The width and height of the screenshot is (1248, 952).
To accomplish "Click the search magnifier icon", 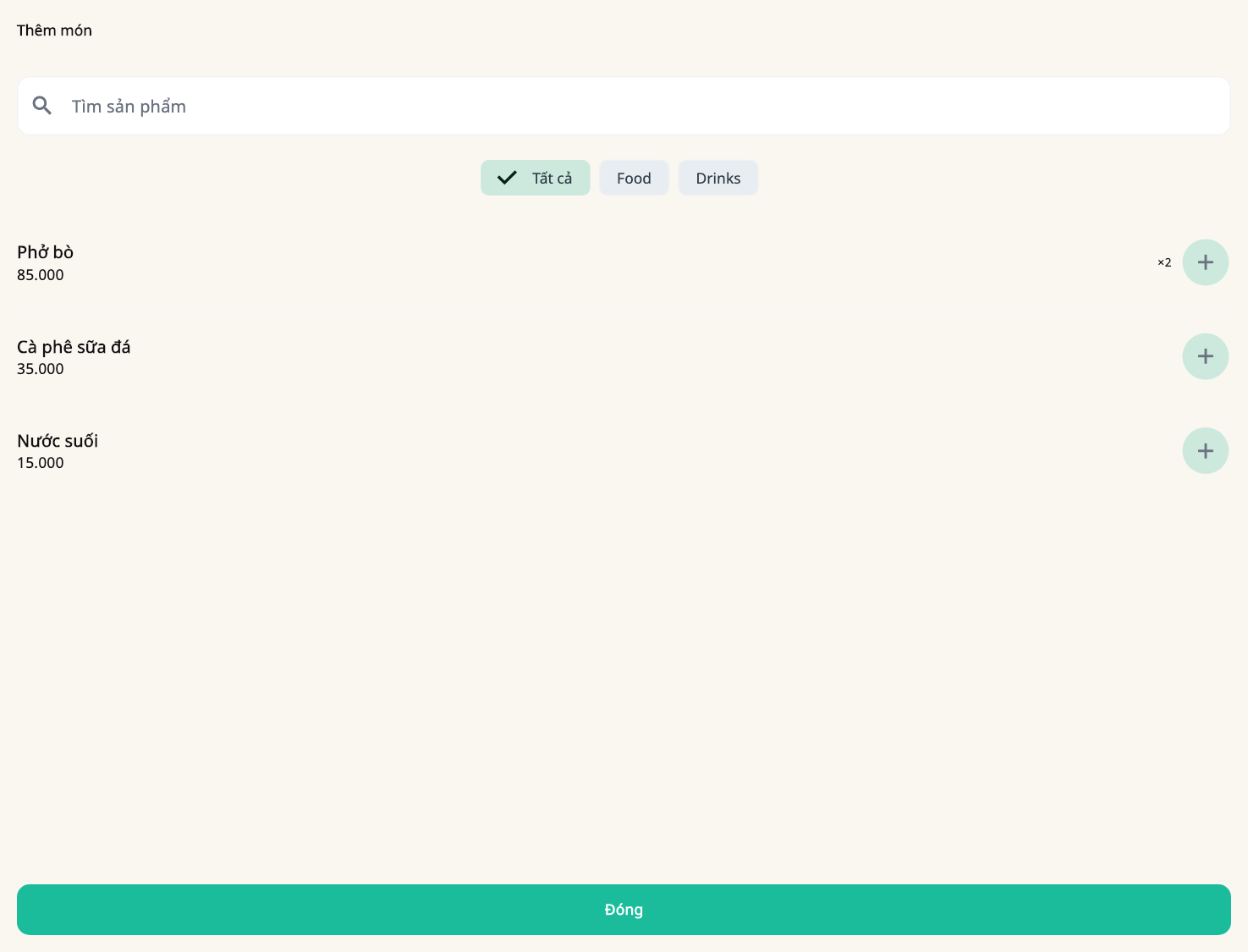I will click(x=42, y=106).
